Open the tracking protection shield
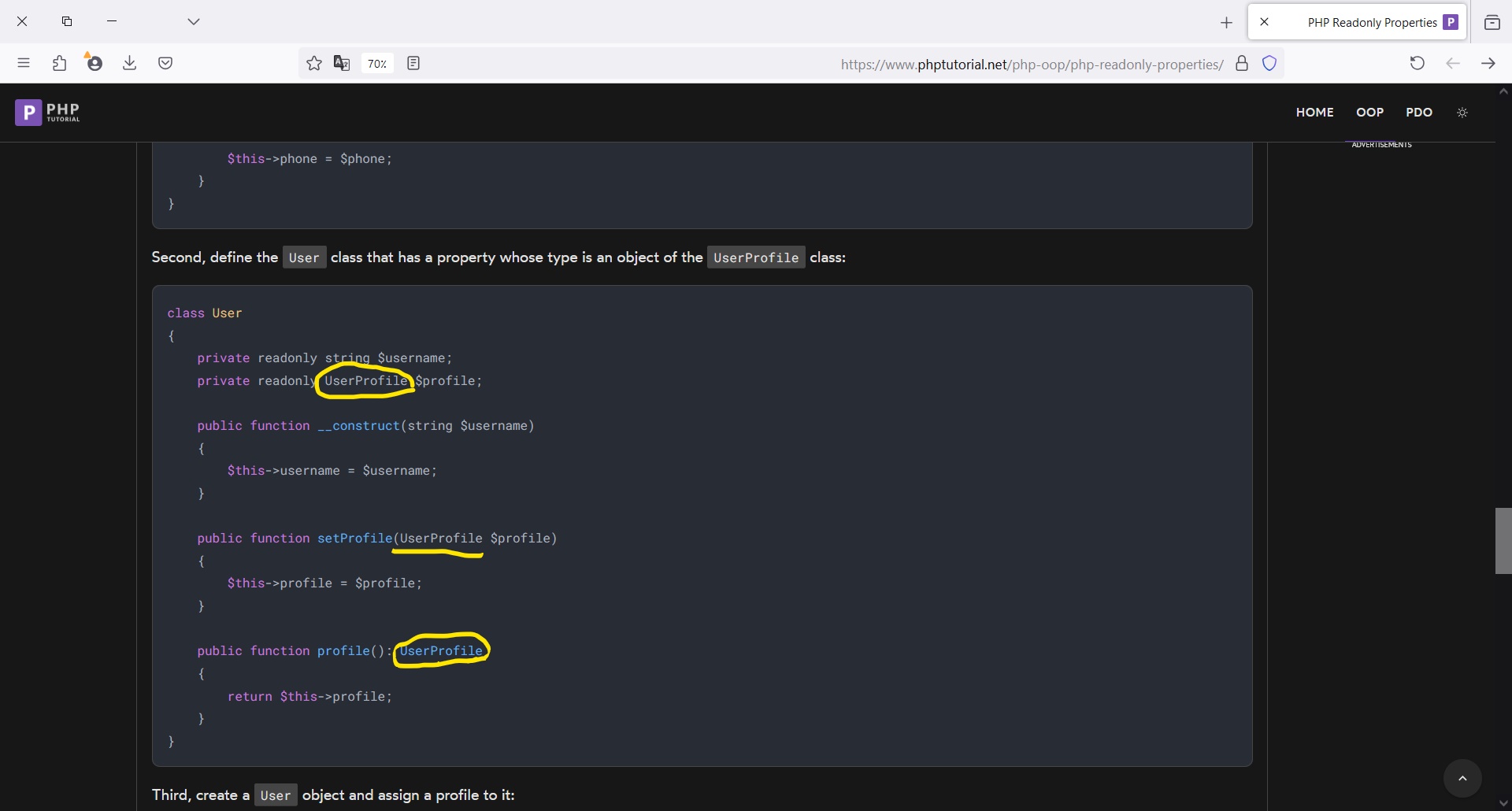Screen dimensions: 1512x811 pyautogui.click(x=1269, y=64)
